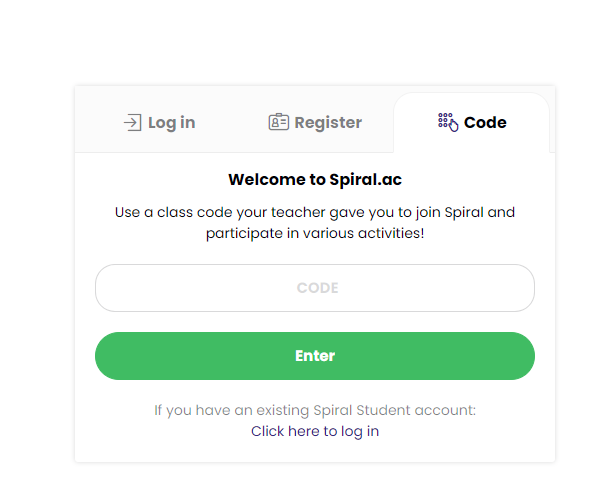Click the Code keypad icon
The image size is (609, 501).
coord(448,122)
